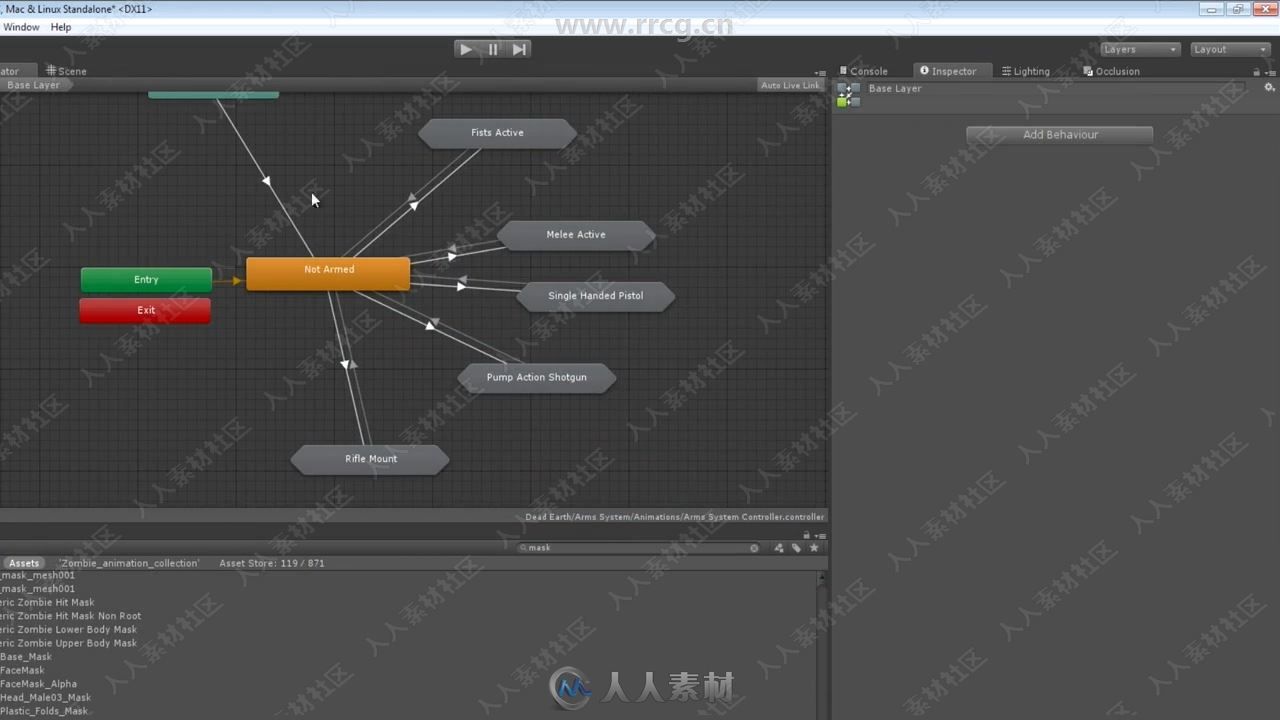Open the Search by Label filter
Viewport: 1280px width, 720px height.
(797, 548)
